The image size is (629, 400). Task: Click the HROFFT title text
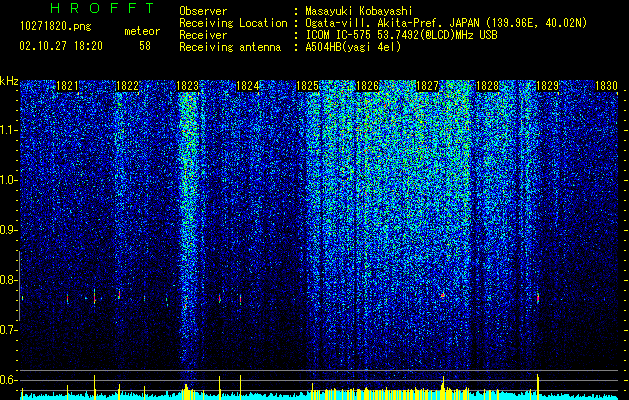pyautogui.click(x=103, y=8)
